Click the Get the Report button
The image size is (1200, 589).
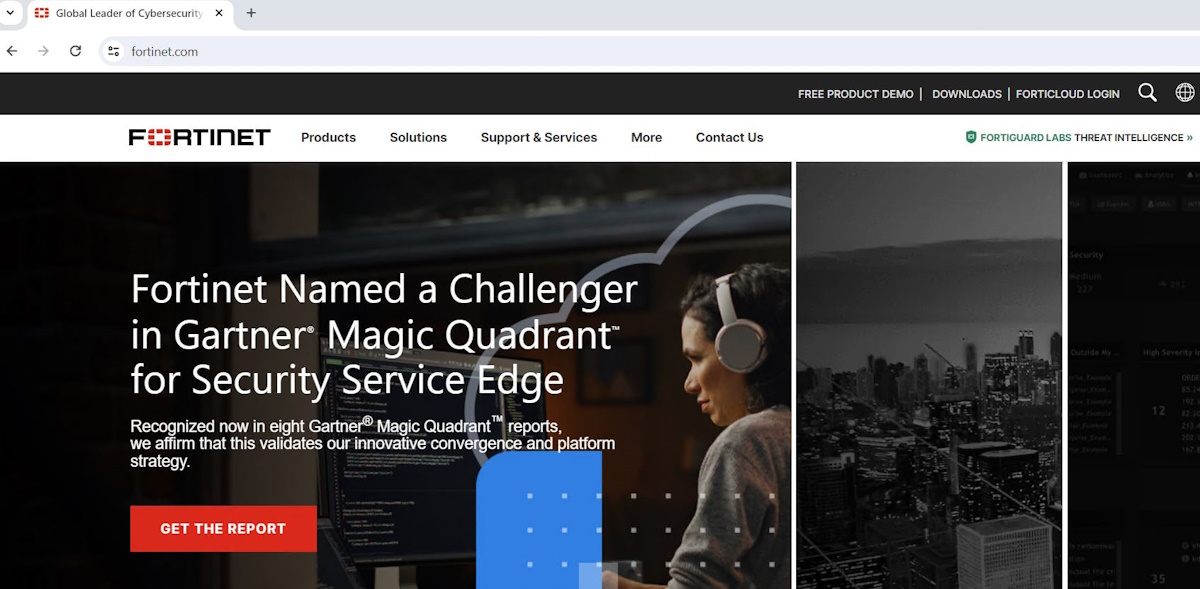click(x=223, y=529)
